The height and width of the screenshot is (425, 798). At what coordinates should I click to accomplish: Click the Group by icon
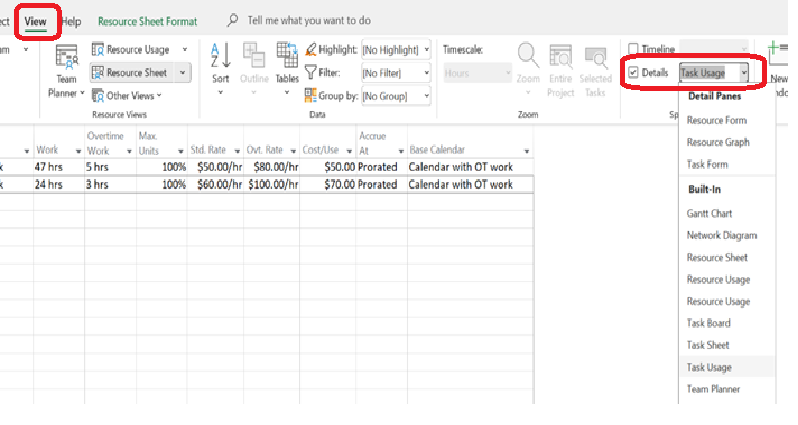click(310, 95)
